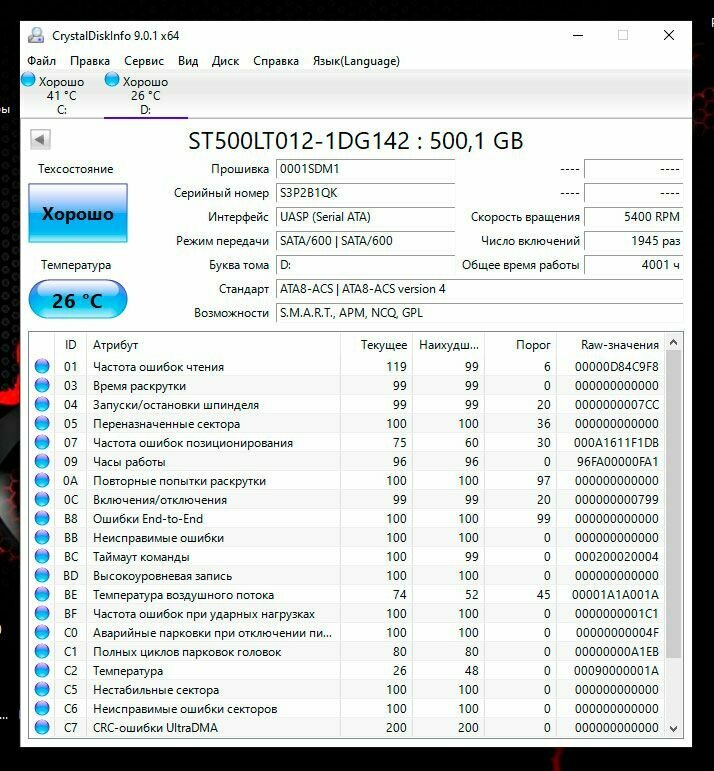The height and width of the screenshot is (771, 714).
Task: Click the Буква тома field D:
Action: 365,265
